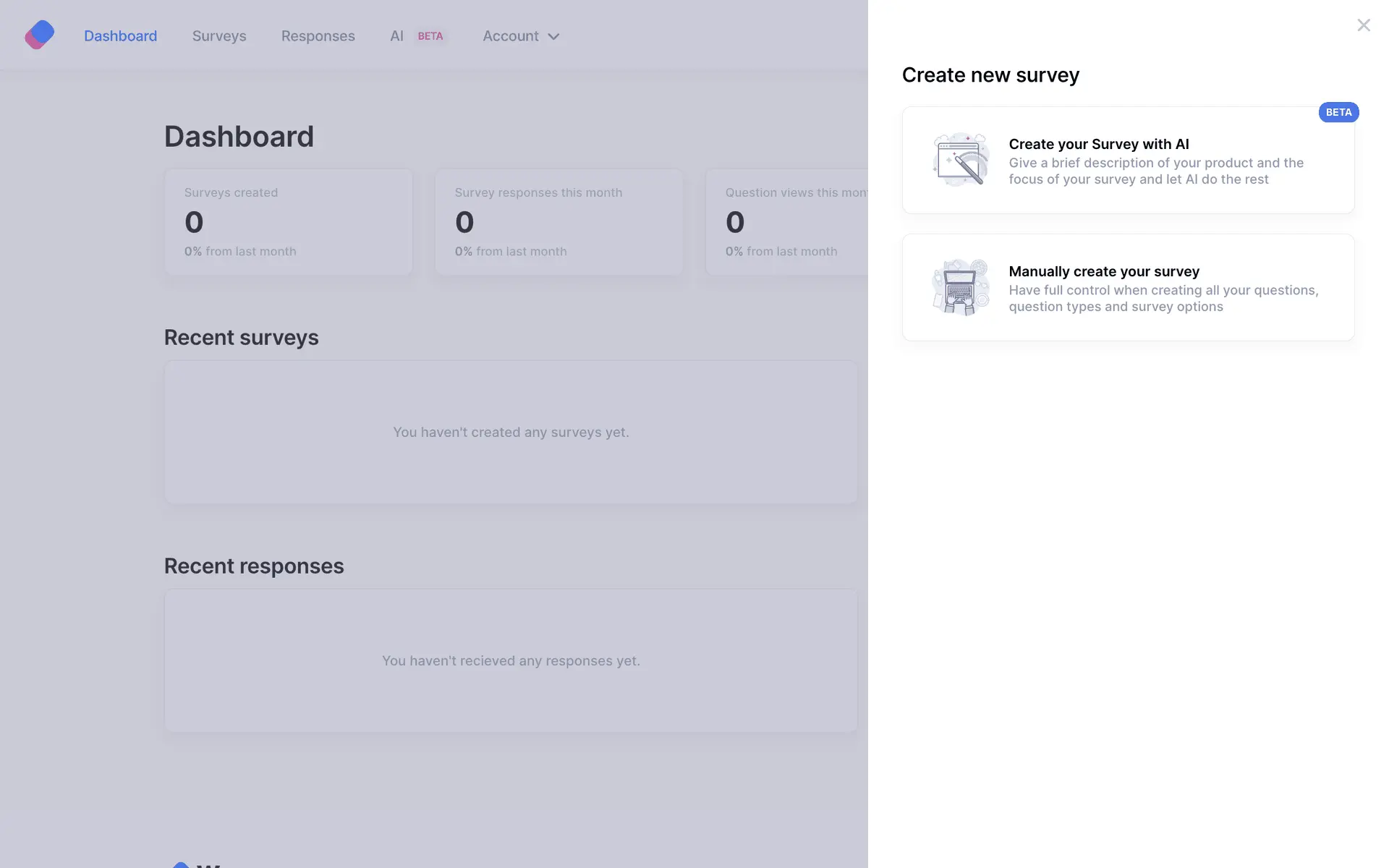The width and height of the screenshot is (1389, 868).
Task: Click the Create new survey heading
Action: pyautogui.click(x=990, y=75)
